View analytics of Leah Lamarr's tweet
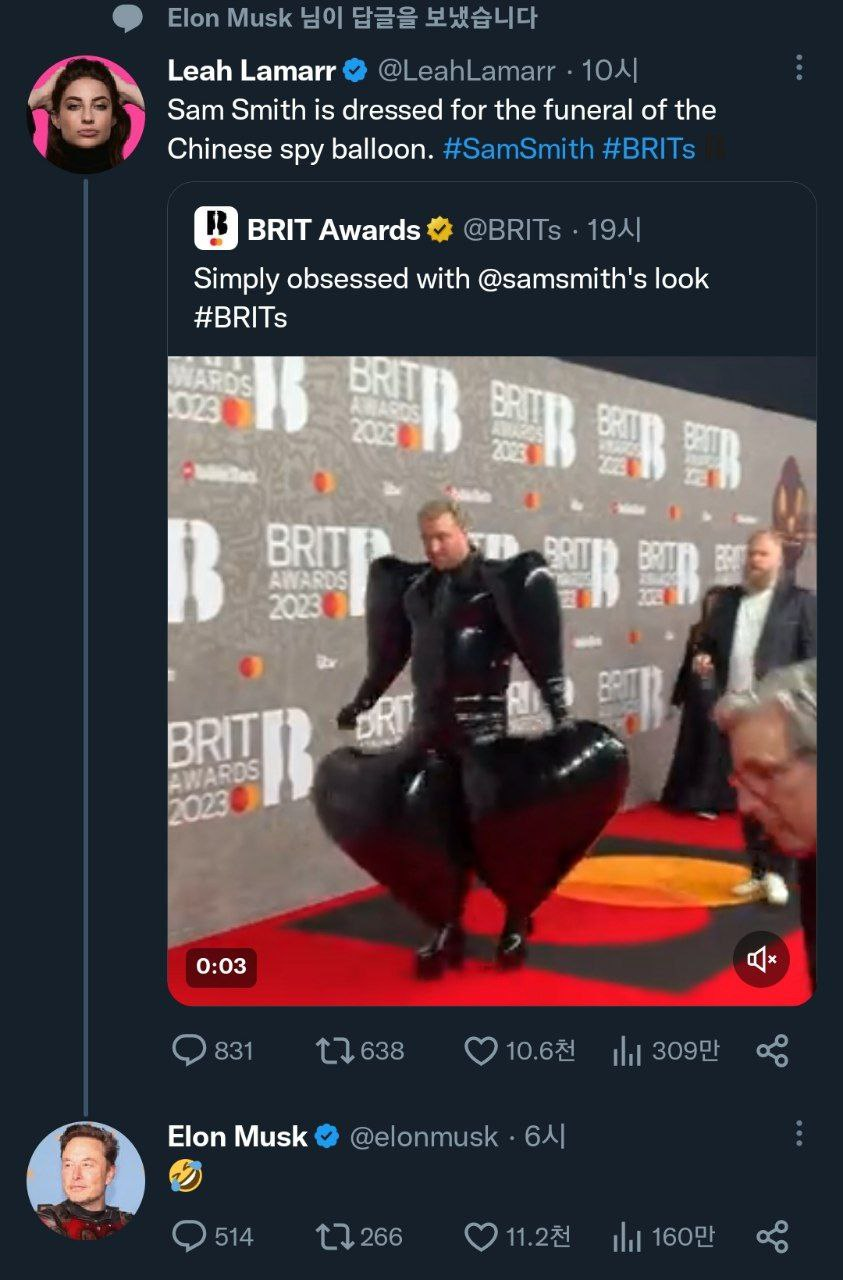 (x=626, y=1051)
